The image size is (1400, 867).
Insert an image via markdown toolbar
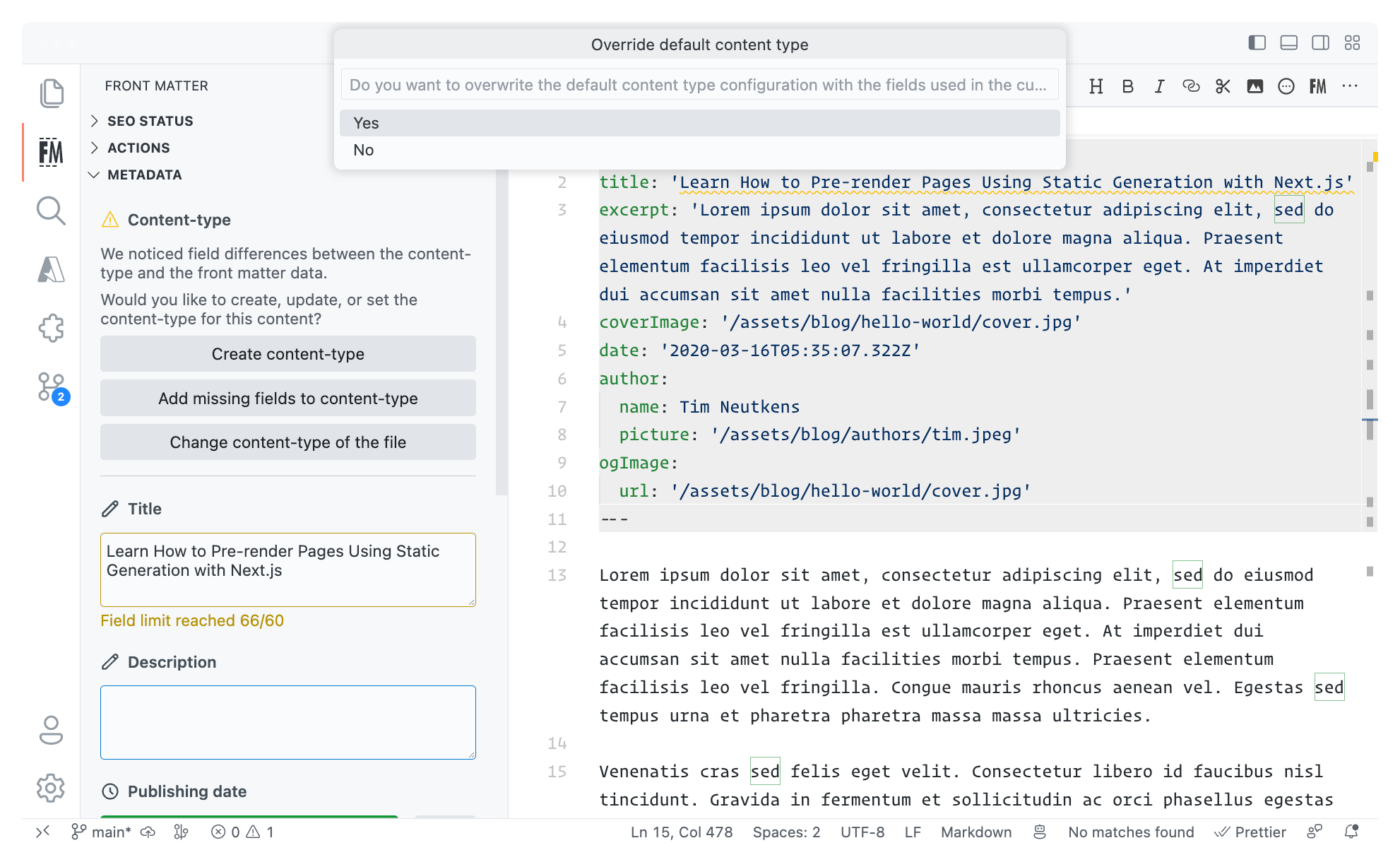[x=1254, y=86]
